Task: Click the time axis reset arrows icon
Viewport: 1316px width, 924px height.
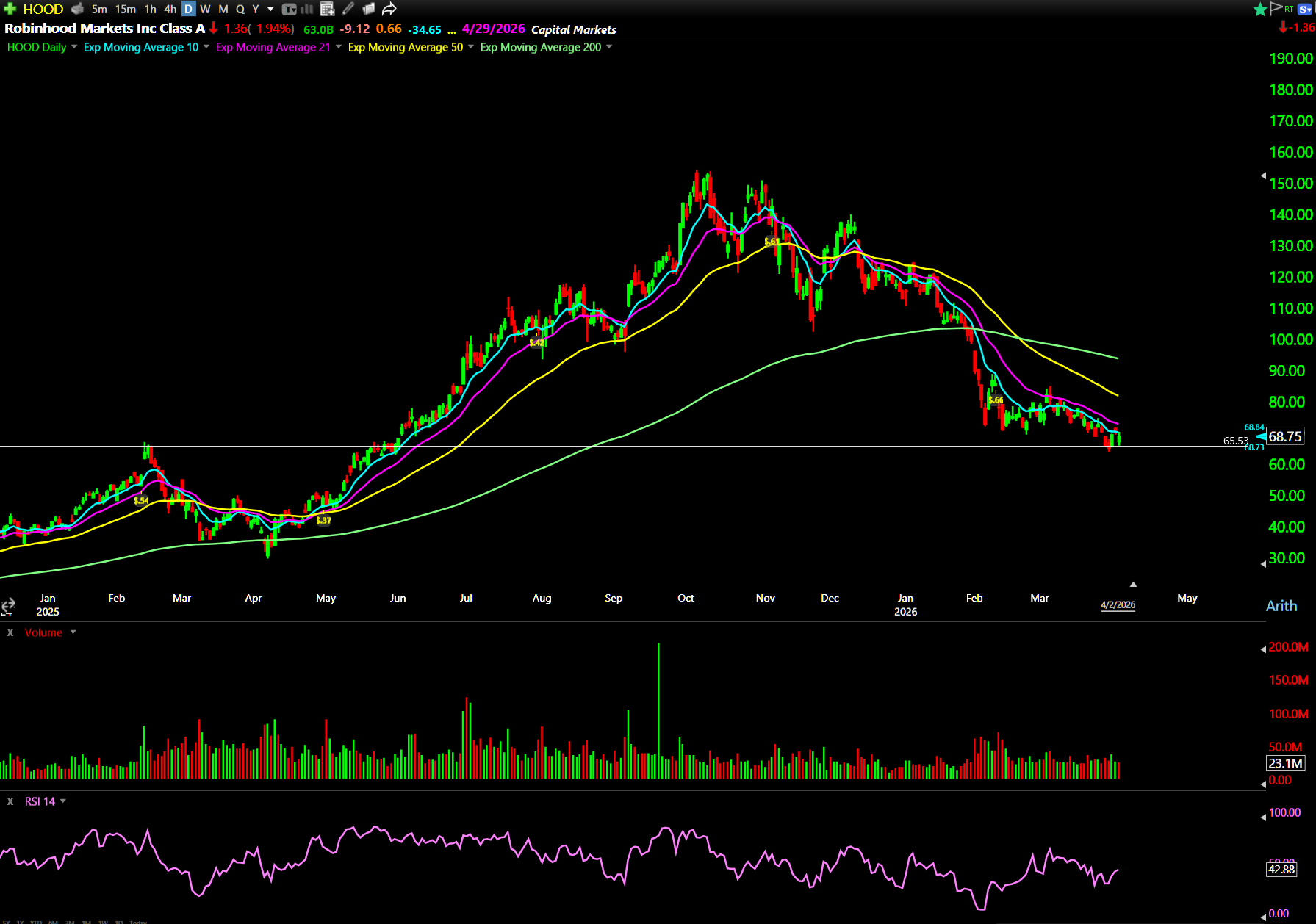Action: (x=8, y=605)
